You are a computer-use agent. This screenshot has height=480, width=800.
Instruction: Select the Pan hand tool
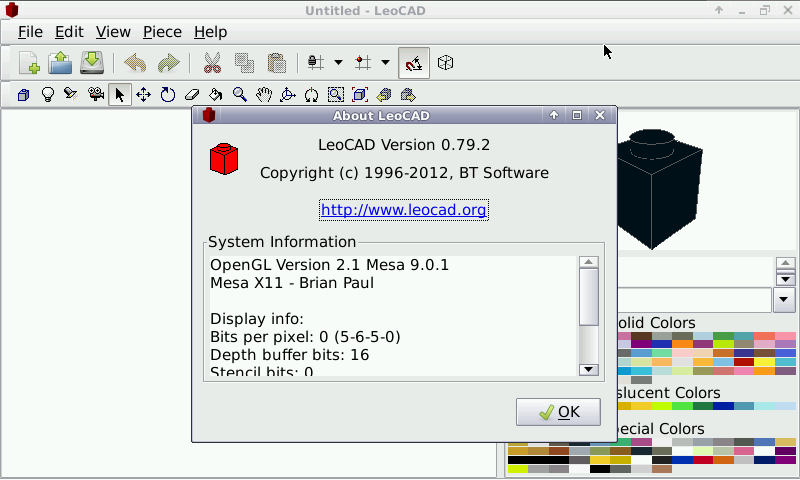click(x=264, y=95)
